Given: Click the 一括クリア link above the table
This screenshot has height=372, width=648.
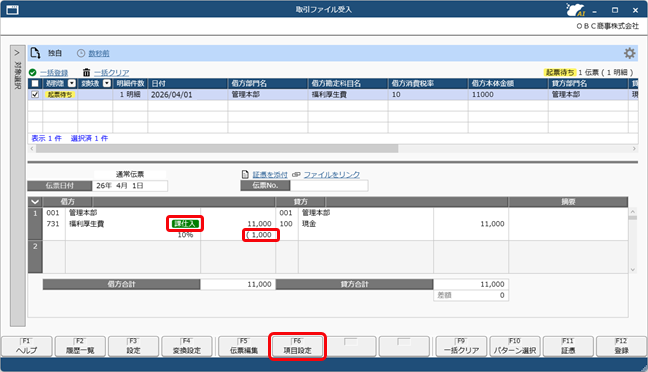Looking at the screenshot, I should pyautogui.click(x=112, y=73).
